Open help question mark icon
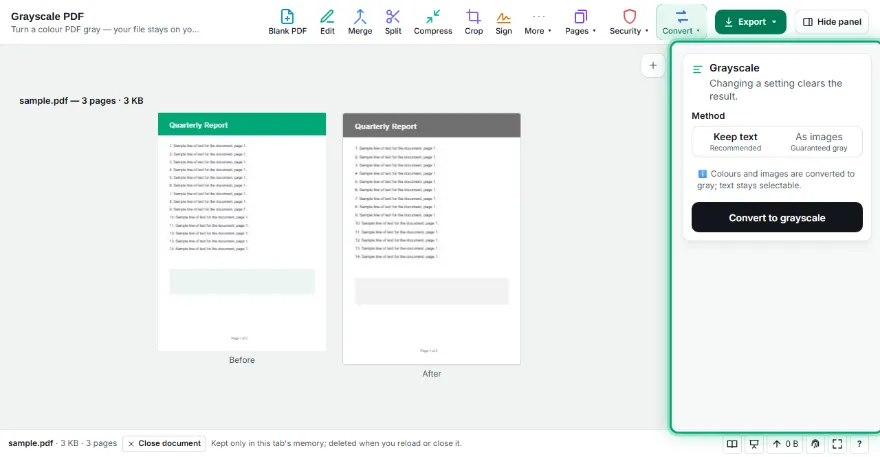The height and width of the screenshot is (457, 880). pyautogui.click(x=859, y=444)
